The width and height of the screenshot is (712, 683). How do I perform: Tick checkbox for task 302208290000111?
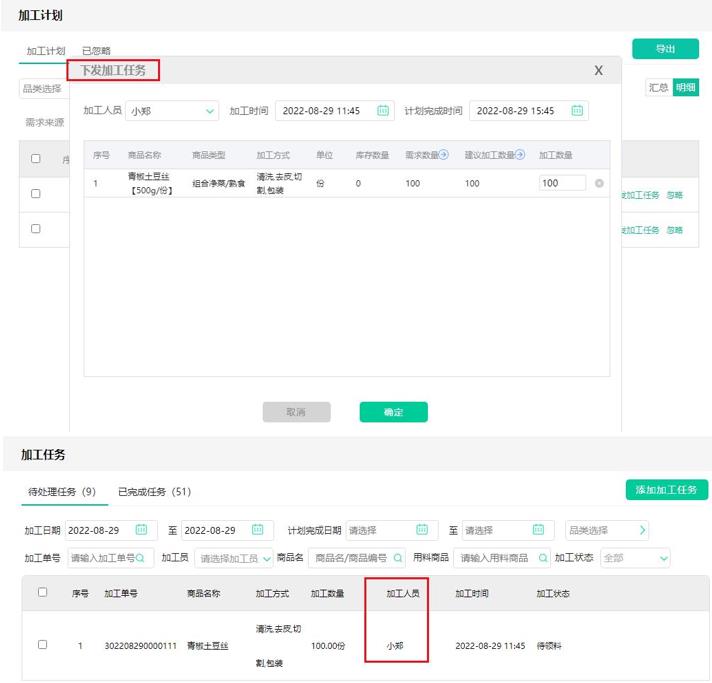[42, 645]
